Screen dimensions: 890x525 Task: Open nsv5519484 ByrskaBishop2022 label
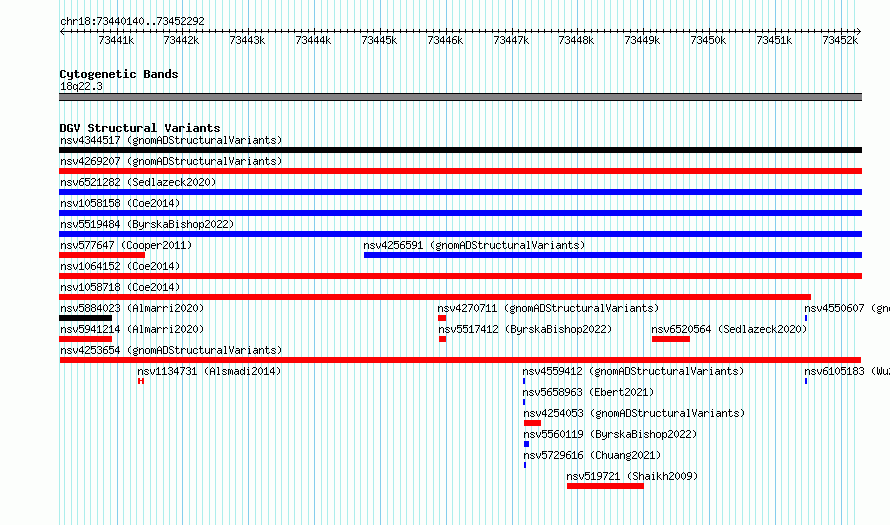coord(147,224)
